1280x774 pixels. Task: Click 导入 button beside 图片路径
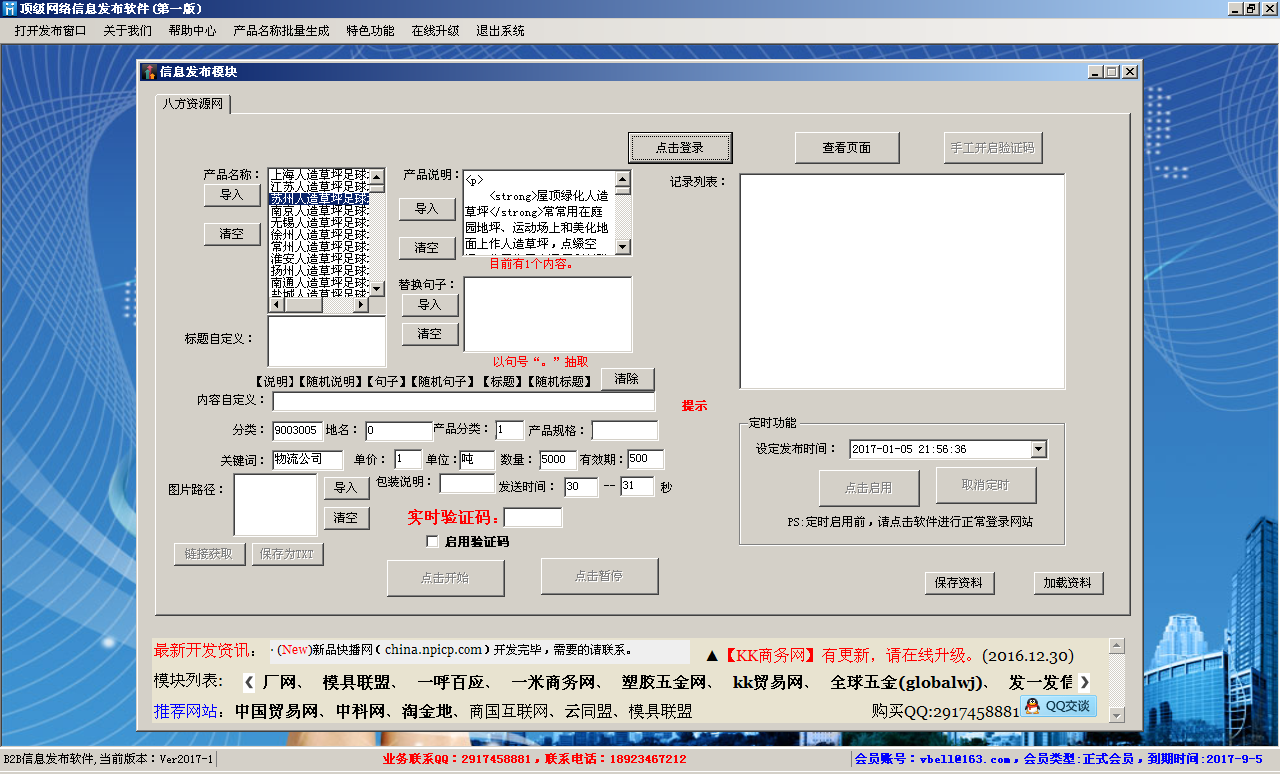click(x=346, y=488)
